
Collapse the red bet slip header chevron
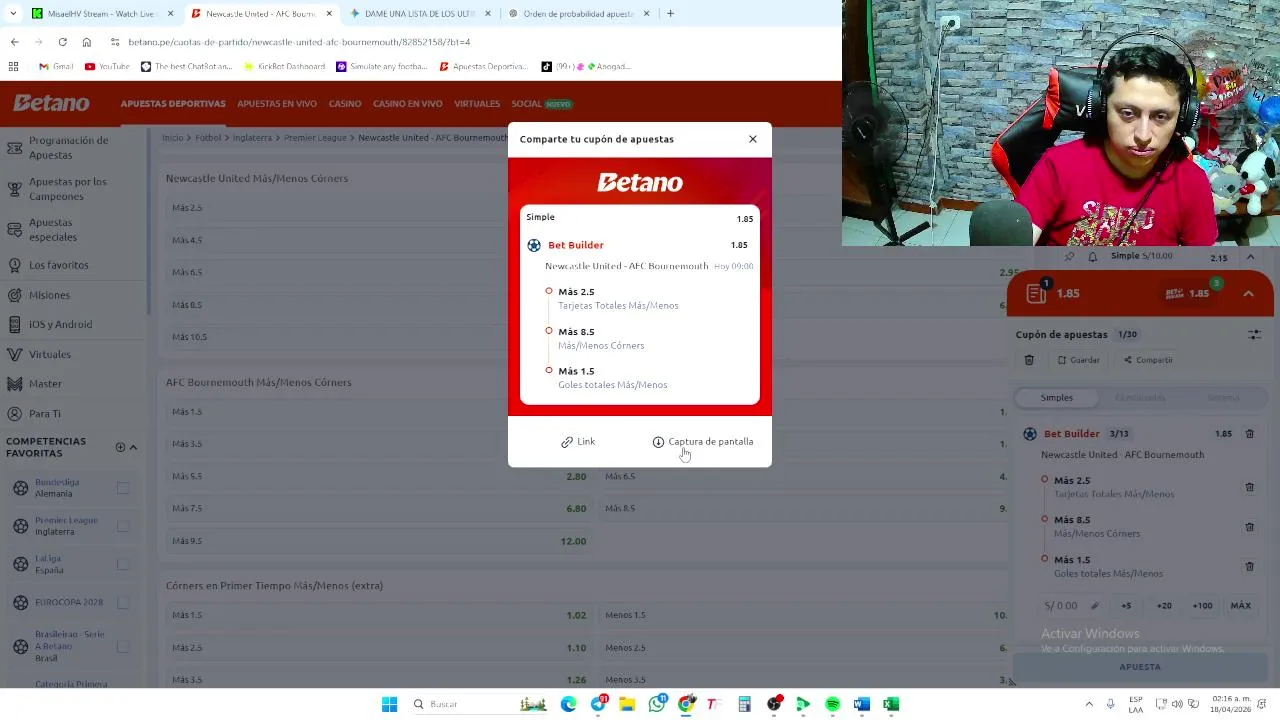tap(1248, 294)
